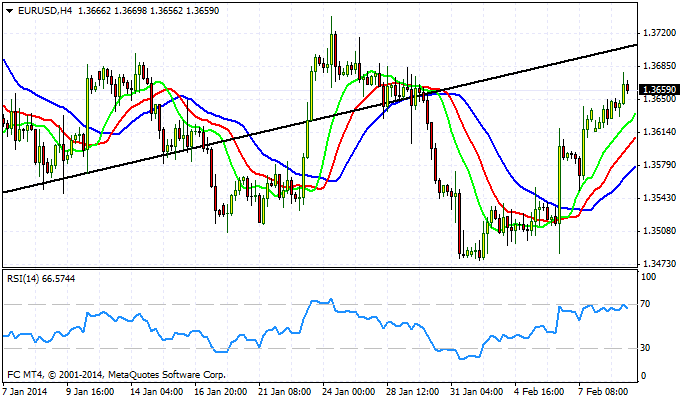Click the time axis label 31 Jan 04:00
The width and height of the screenshot is (680, 400).
[477, 391]
